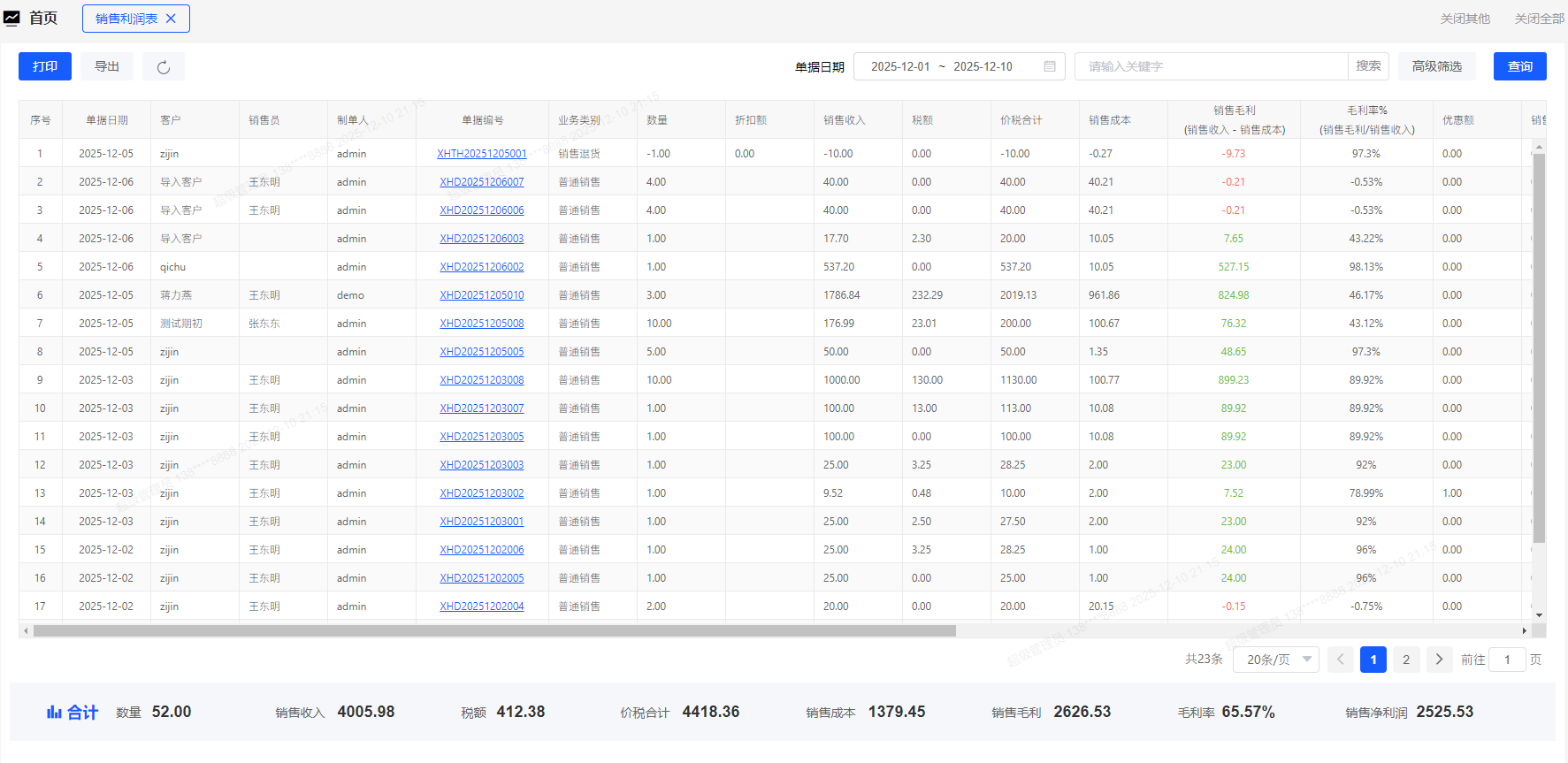The image size is (1568, 763).
Task: Go to next page arrow
Action: (1439, 660)
